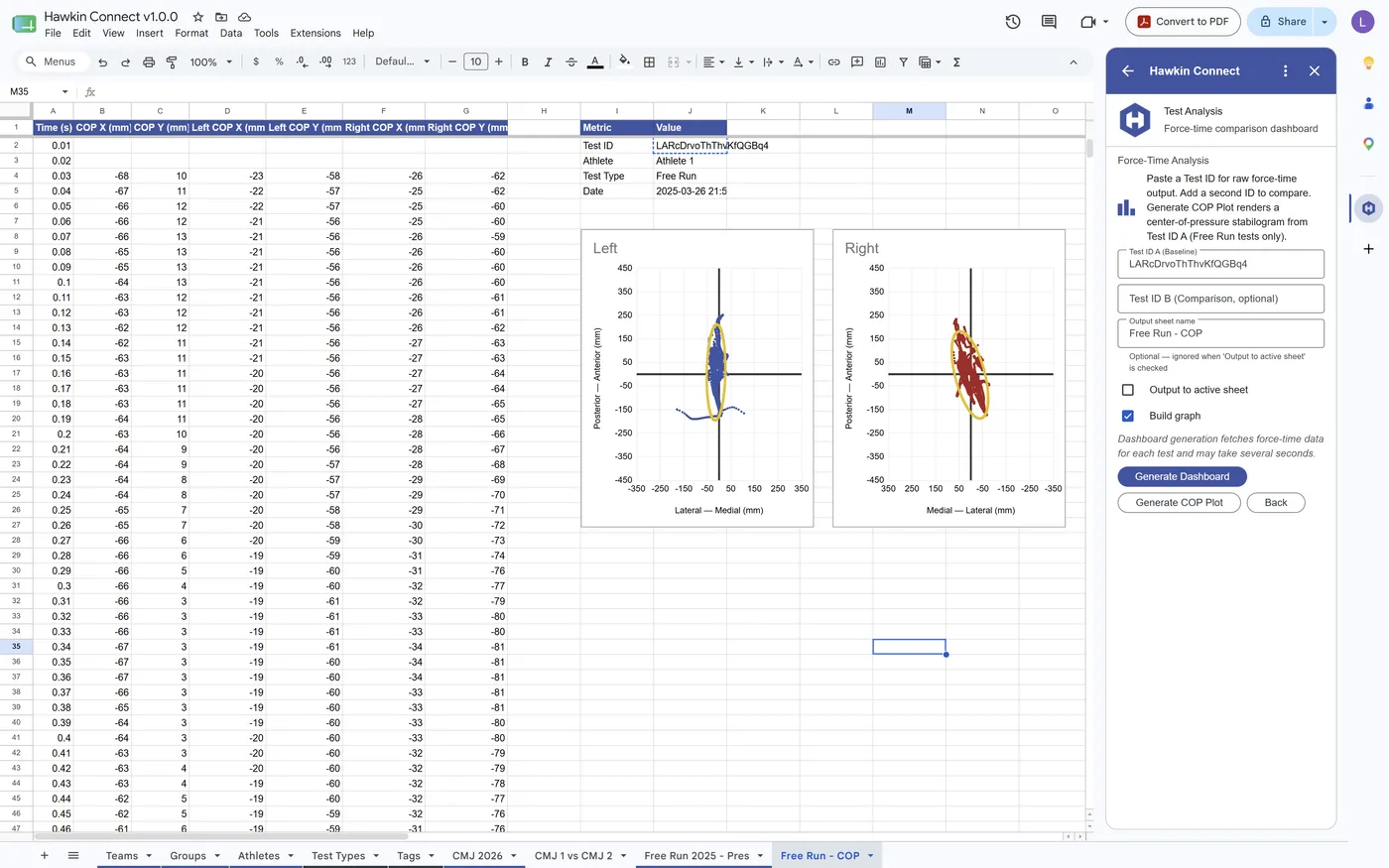Open version history

(x=1013, y=22)
